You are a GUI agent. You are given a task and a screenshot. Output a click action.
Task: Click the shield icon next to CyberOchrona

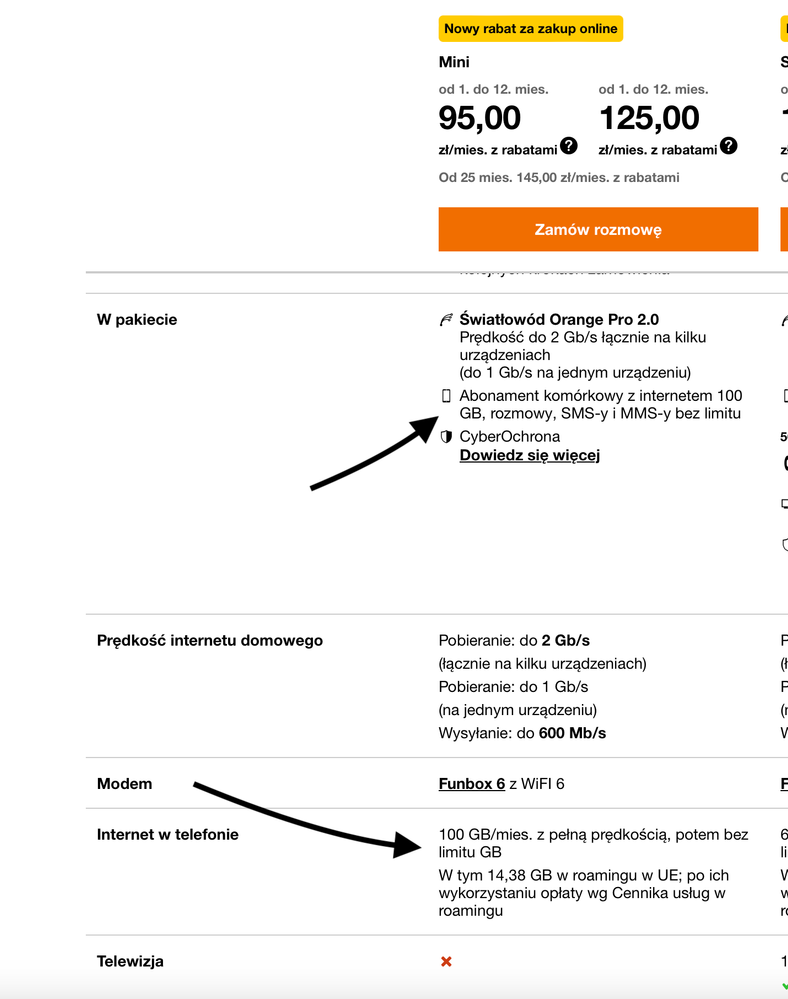pyautogui.click(x=446, y=436)
